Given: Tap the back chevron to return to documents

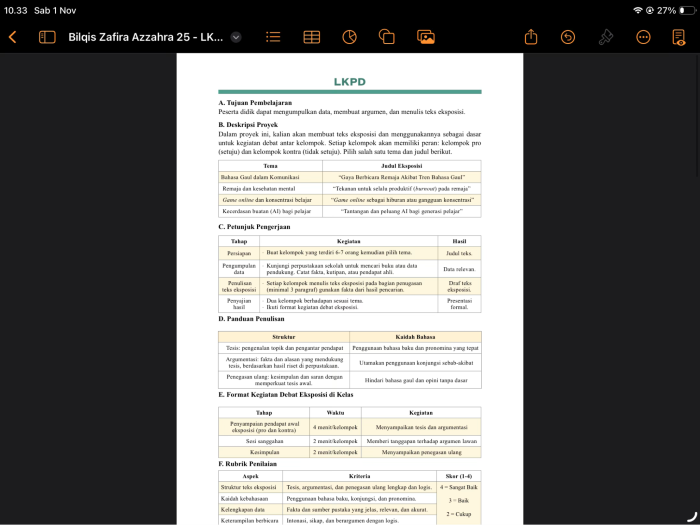Looking at the screenshot, I should point(13,37).
